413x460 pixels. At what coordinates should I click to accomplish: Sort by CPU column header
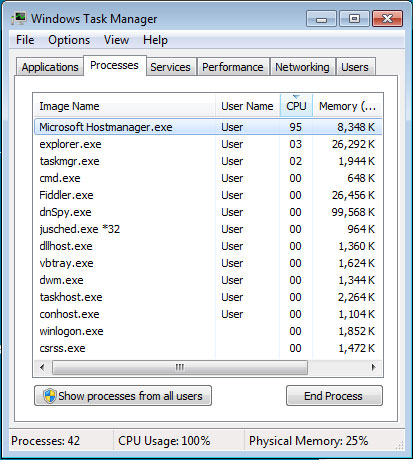pos(296,106)
